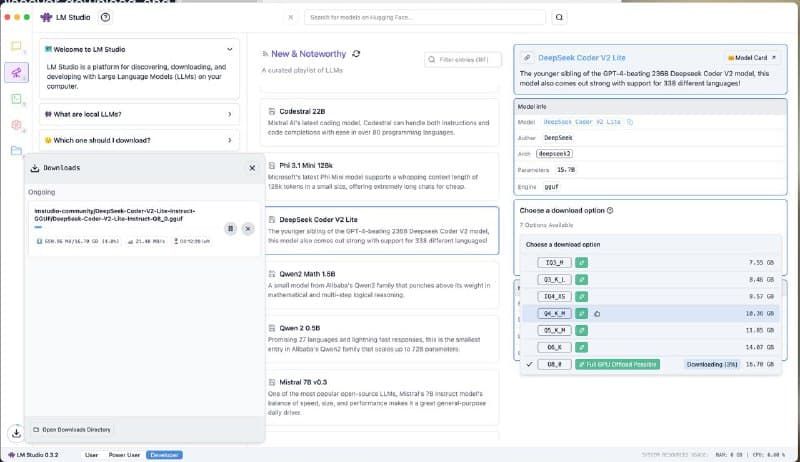Click the Downloading status badge for Q8_0

click(x=712, y=365)
